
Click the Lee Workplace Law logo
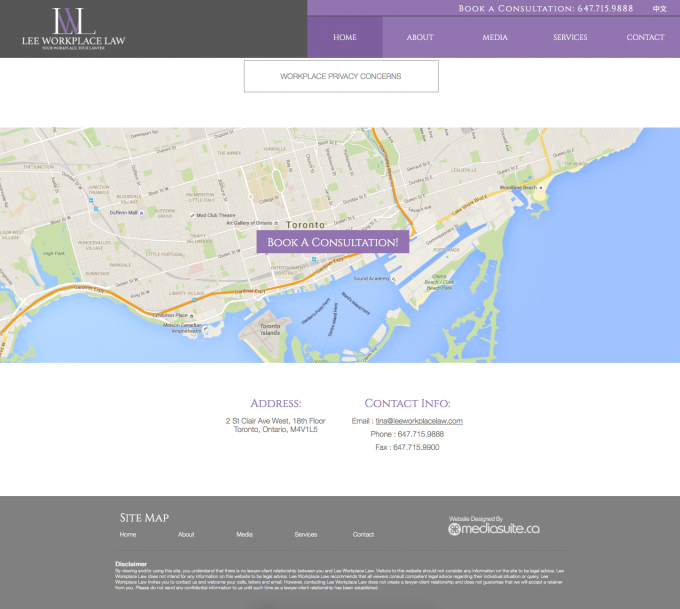click(x=74, y=29)
